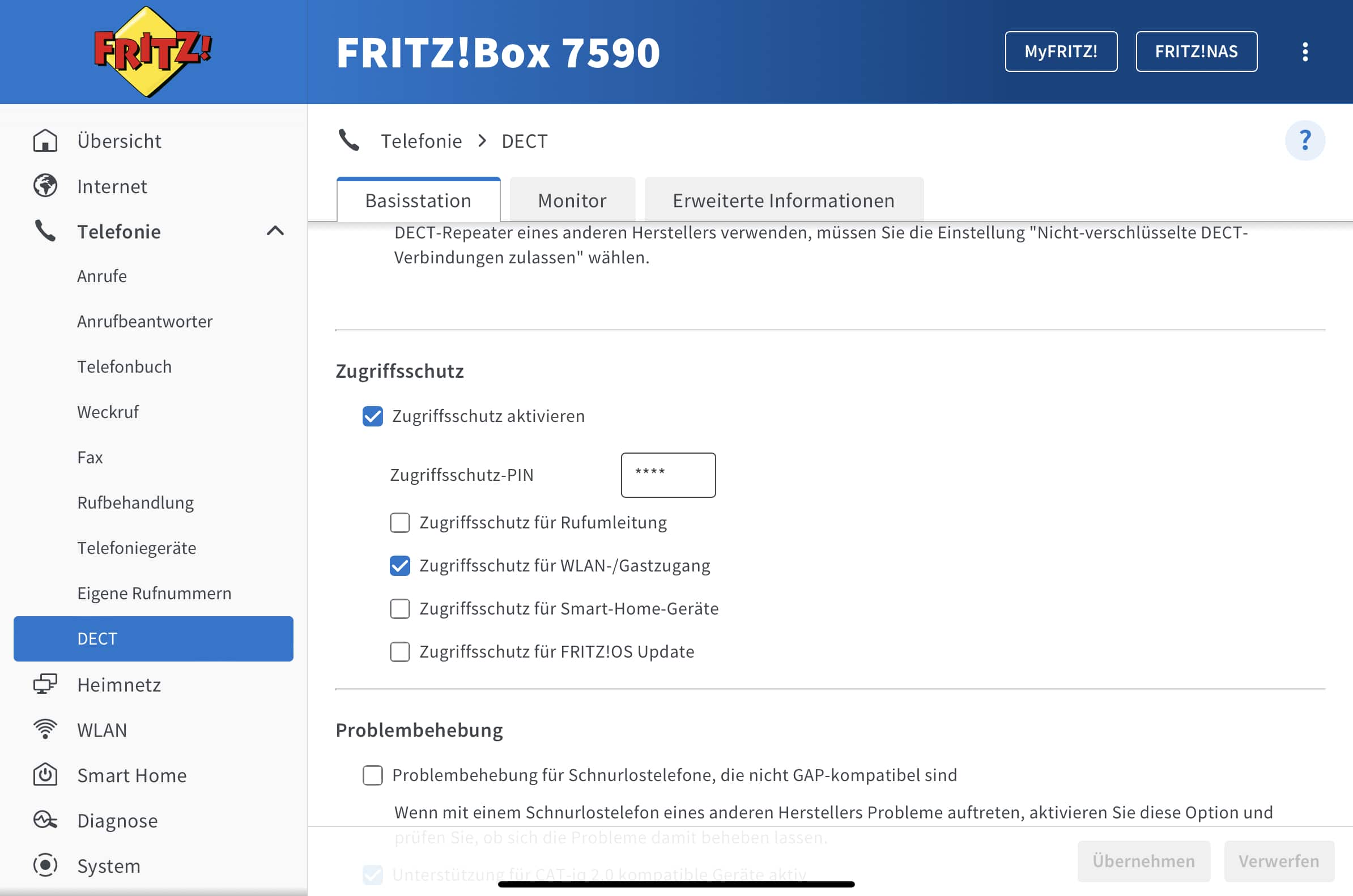The image size is (1353, 896).
Task: Click the Übersicht house icon
Action: (45, 140)
